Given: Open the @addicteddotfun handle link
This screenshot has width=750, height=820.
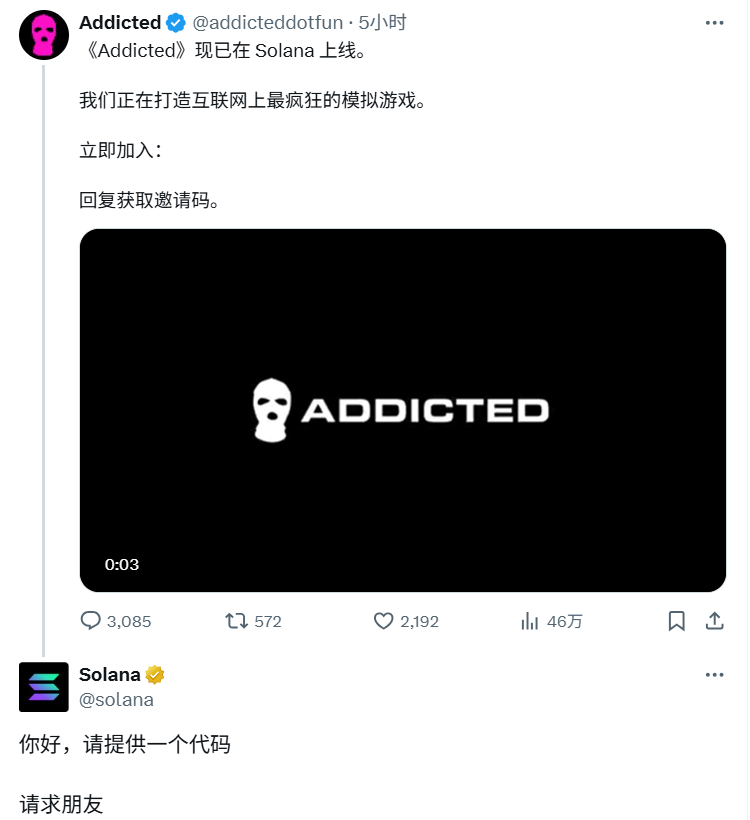Looking at the screenshot, I should pos(268,22).
